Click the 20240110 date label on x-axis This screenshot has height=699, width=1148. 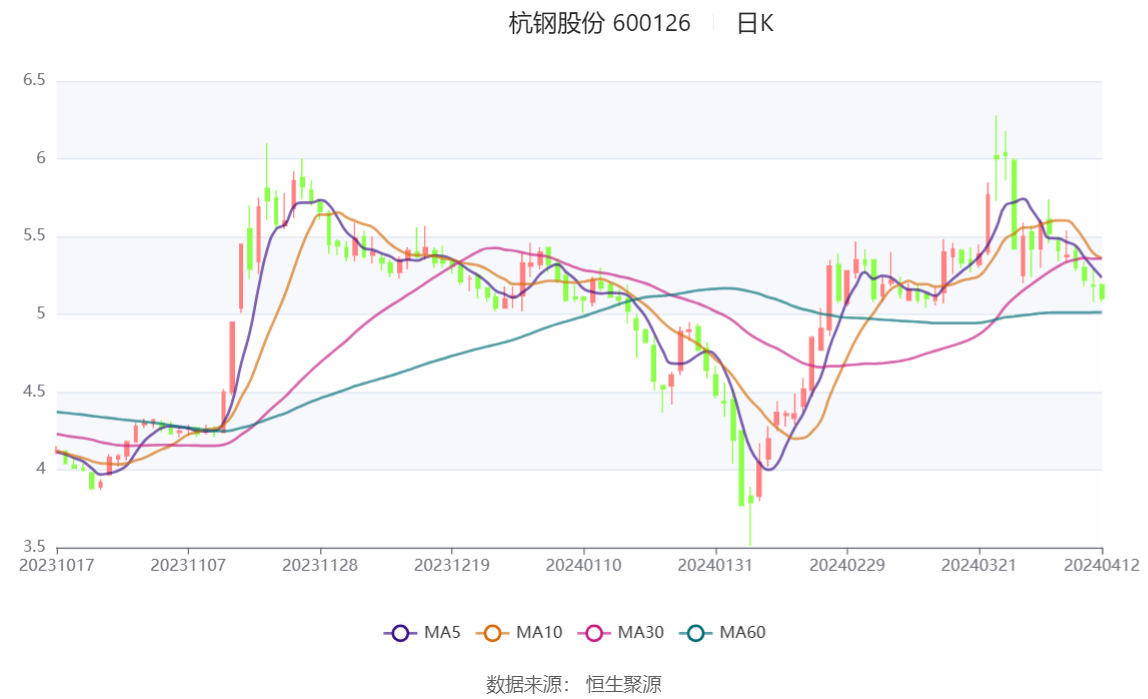583,565
